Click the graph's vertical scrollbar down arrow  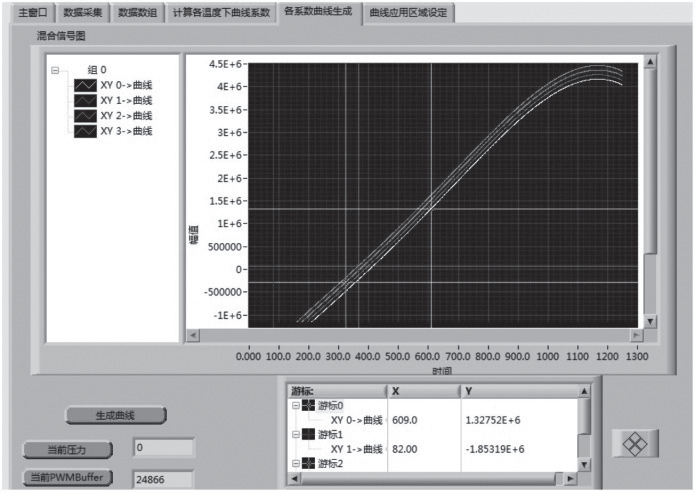(x=650, y=321)
